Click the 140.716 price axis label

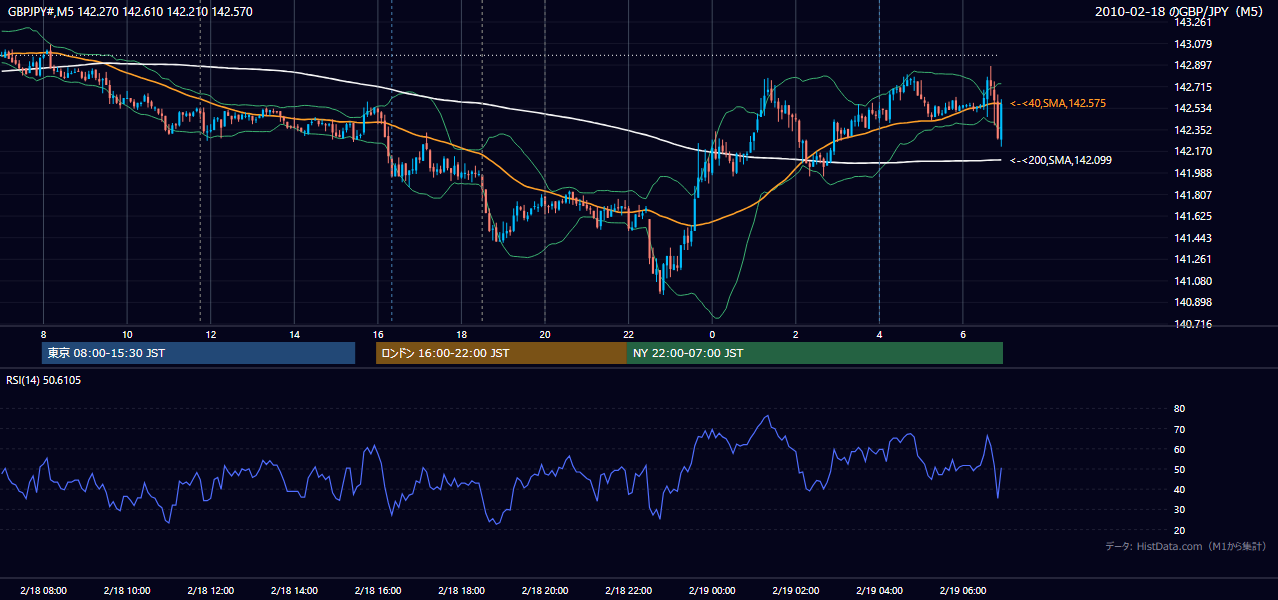[1192, 325]
